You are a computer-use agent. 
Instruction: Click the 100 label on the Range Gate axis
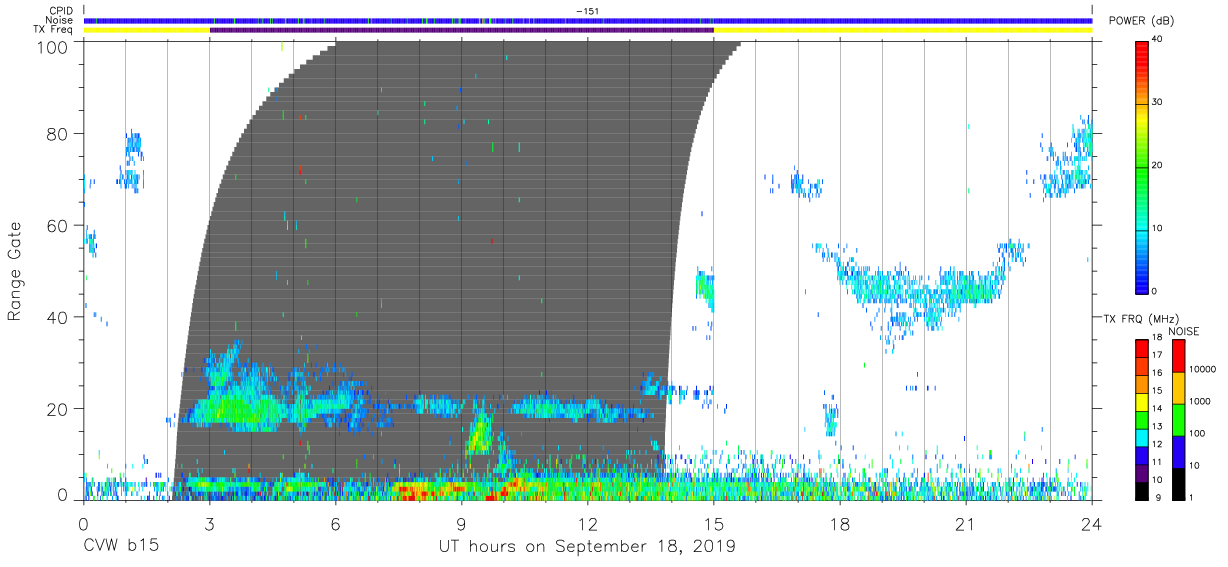pos(53,47)
